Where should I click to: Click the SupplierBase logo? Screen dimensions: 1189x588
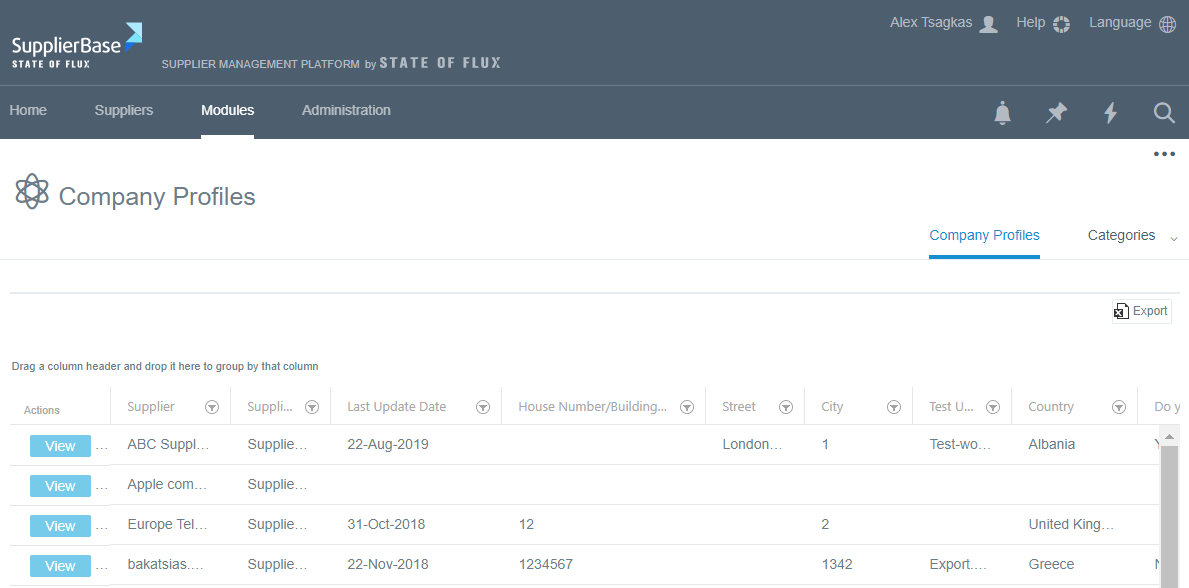coord(75,44)
